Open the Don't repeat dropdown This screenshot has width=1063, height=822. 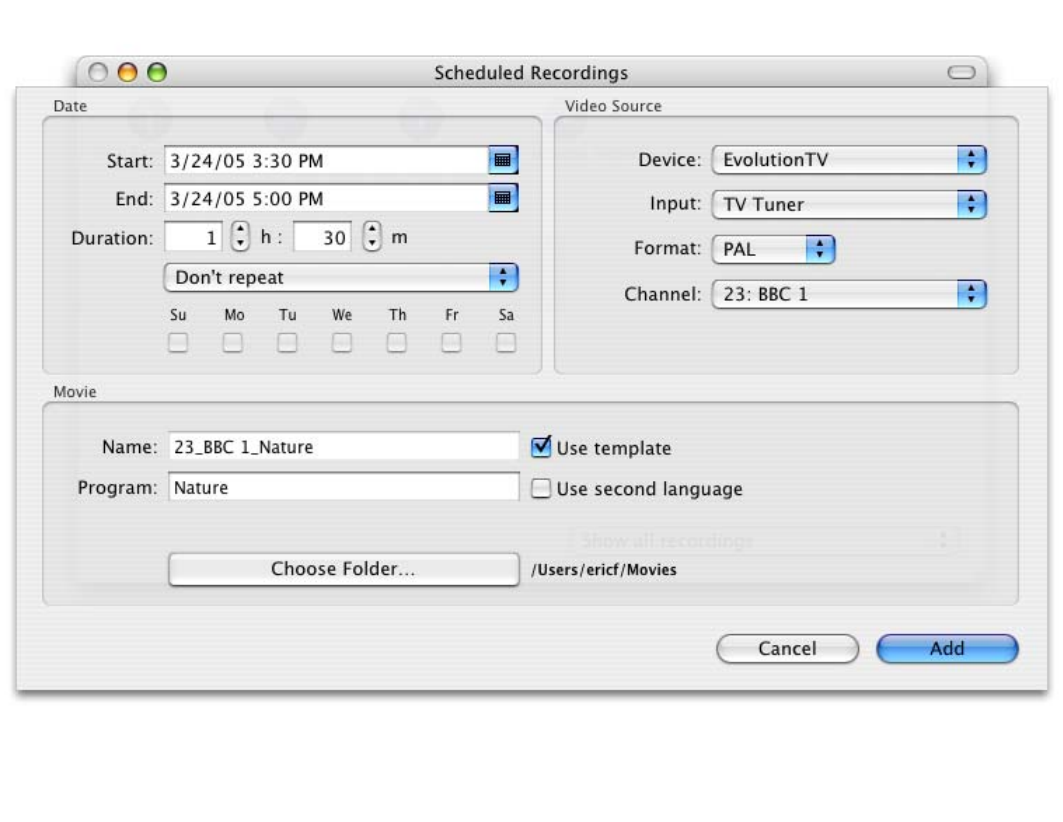[341, 277]
